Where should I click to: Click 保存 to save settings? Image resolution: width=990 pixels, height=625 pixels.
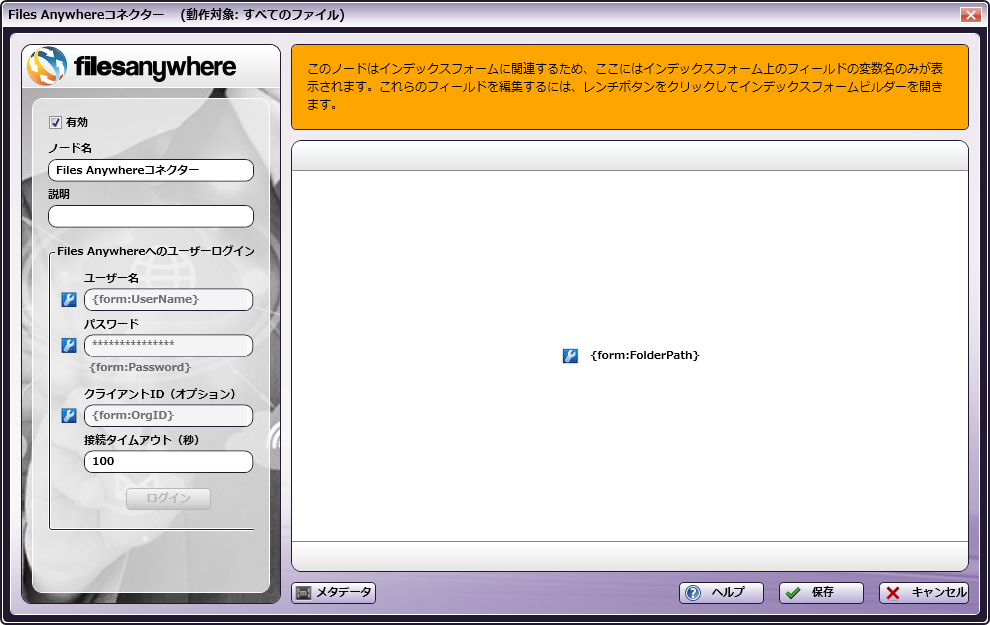click(821, 593)
